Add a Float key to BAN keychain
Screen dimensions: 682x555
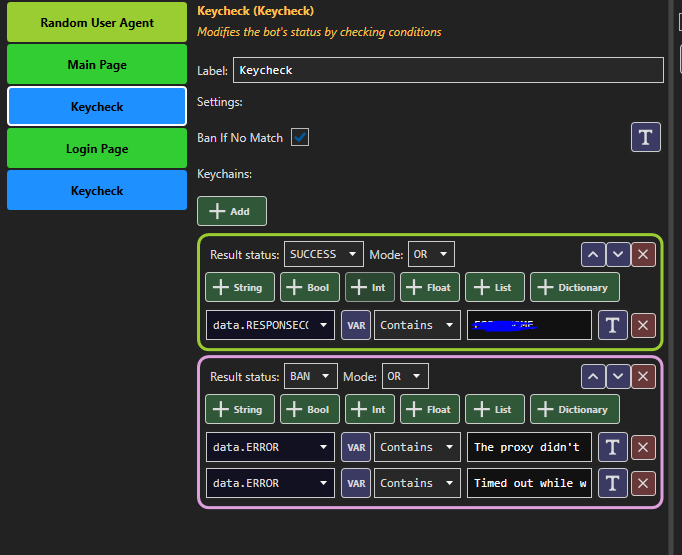point(430,409)
